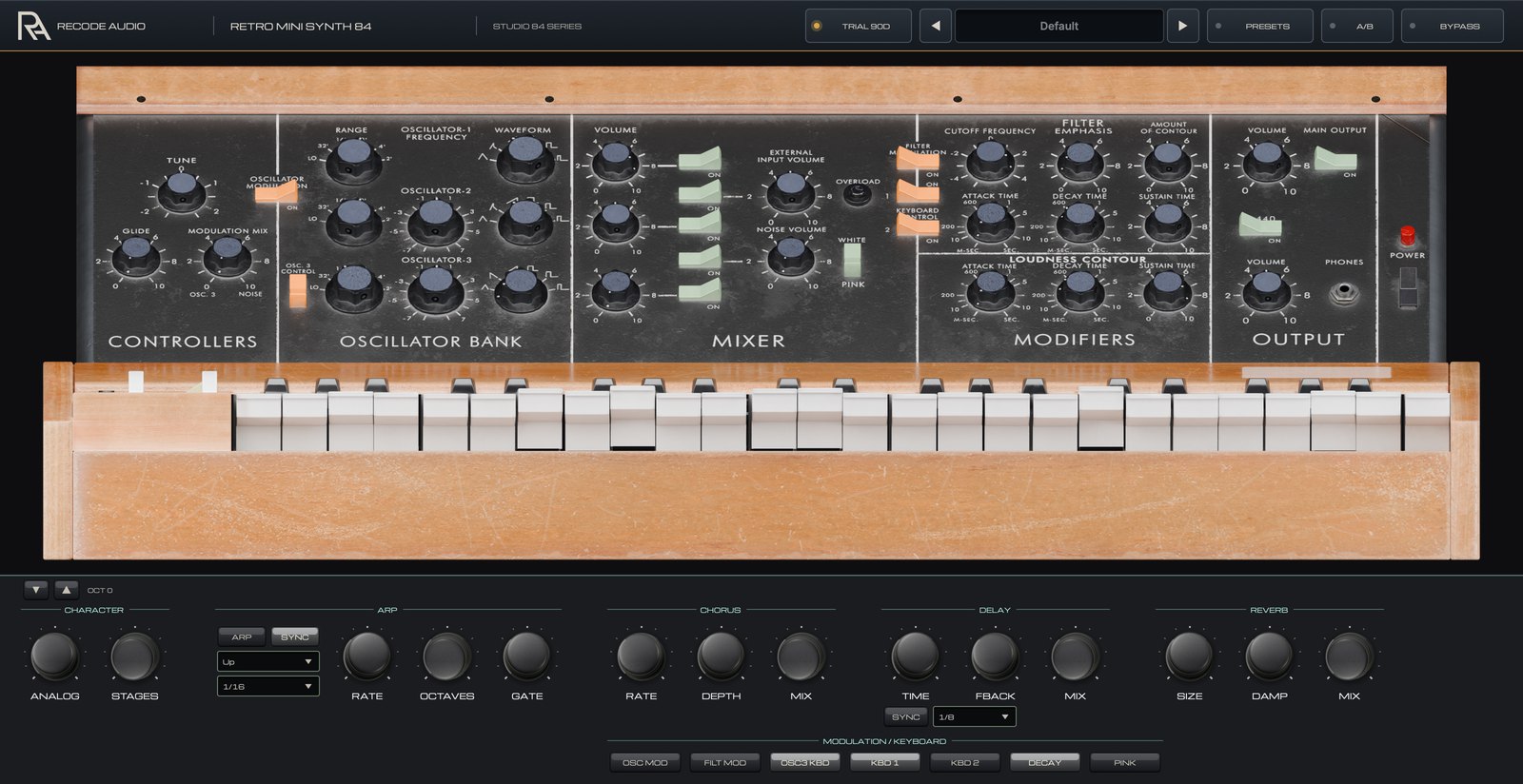Image resolution: width=1523 pixels, height=784 pixels.
Task: Enable the OSC MOD modulation button
Action: click(645, 762)
